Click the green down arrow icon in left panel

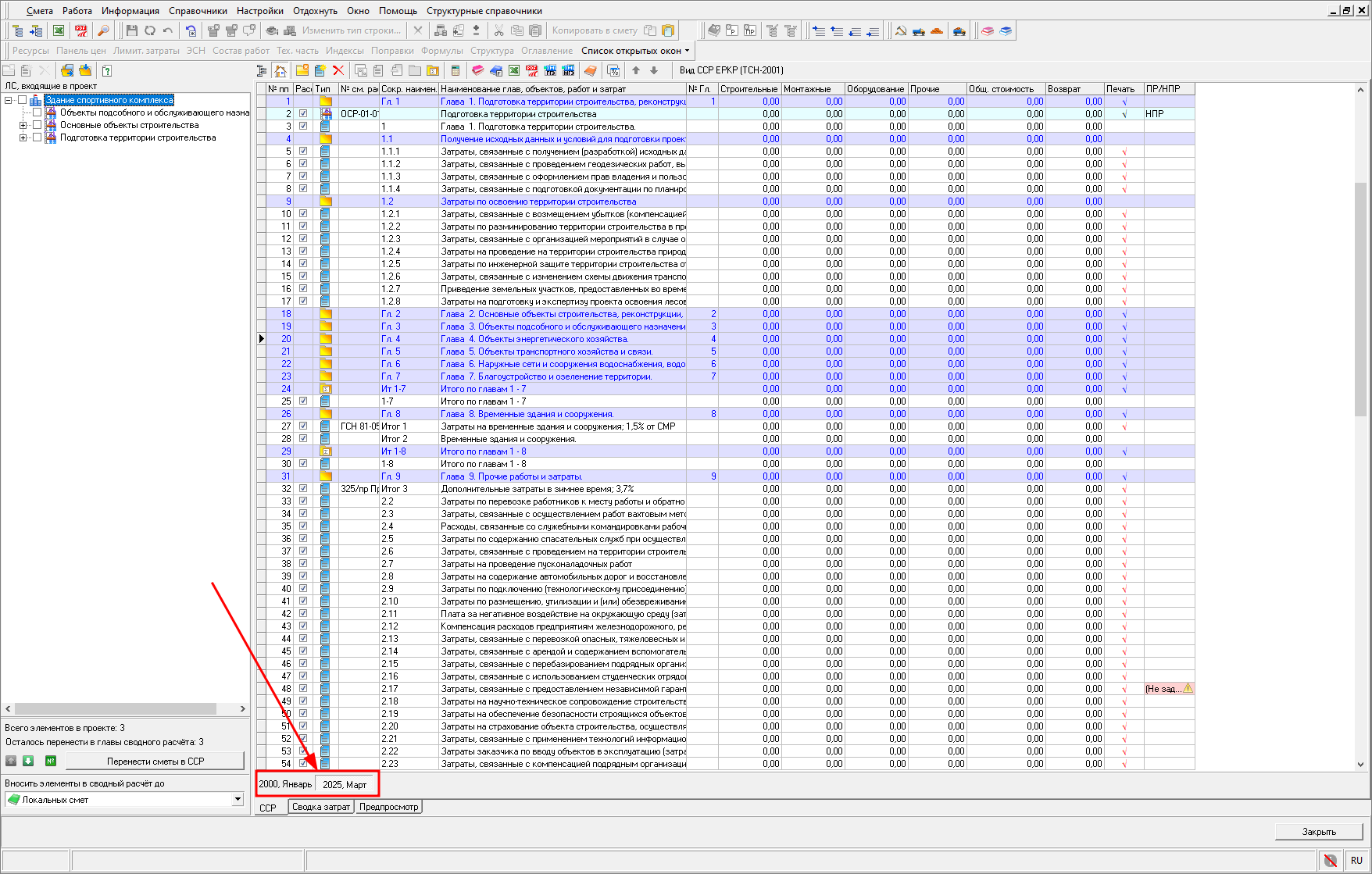pos(28,761)
